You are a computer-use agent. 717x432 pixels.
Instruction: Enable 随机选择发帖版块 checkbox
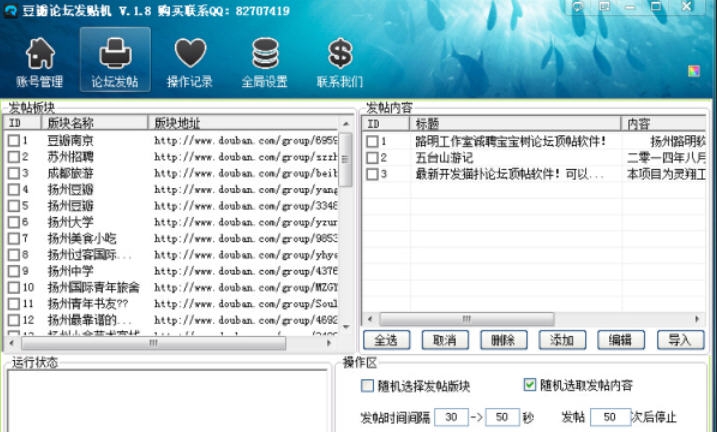coord(367,385)
